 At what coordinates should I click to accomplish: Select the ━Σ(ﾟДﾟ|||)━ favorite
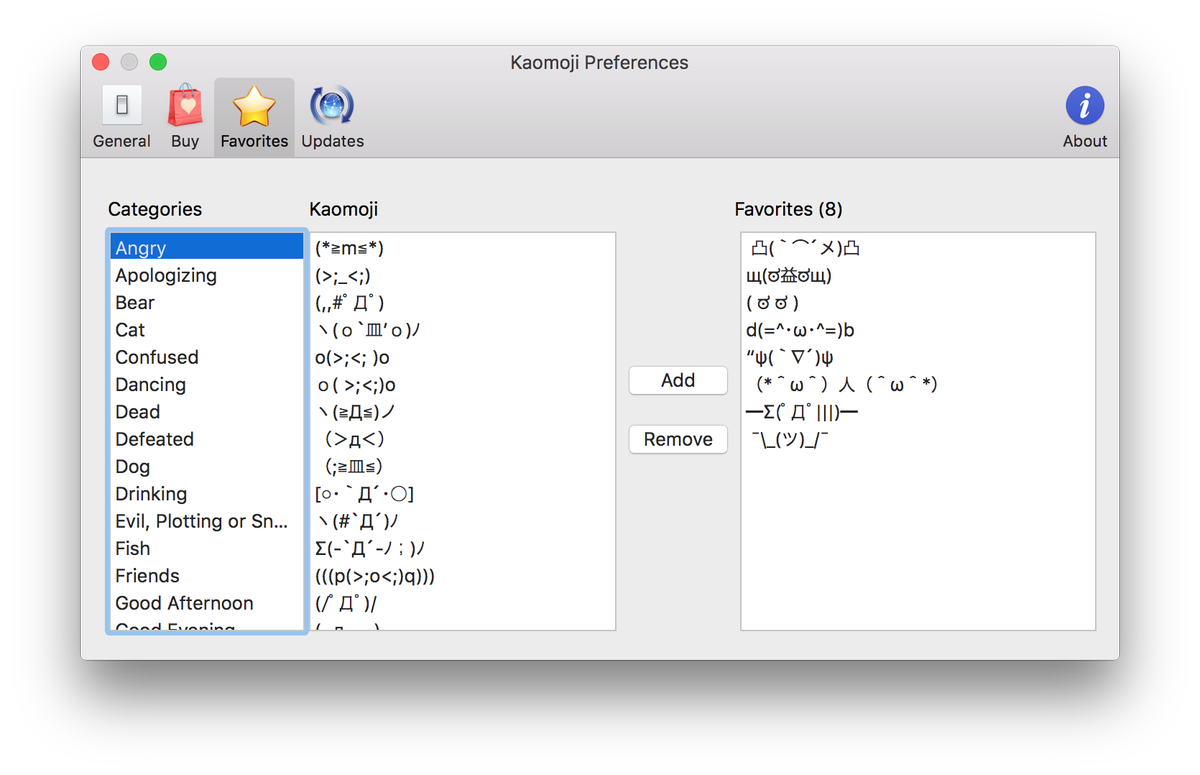[918, 411]
